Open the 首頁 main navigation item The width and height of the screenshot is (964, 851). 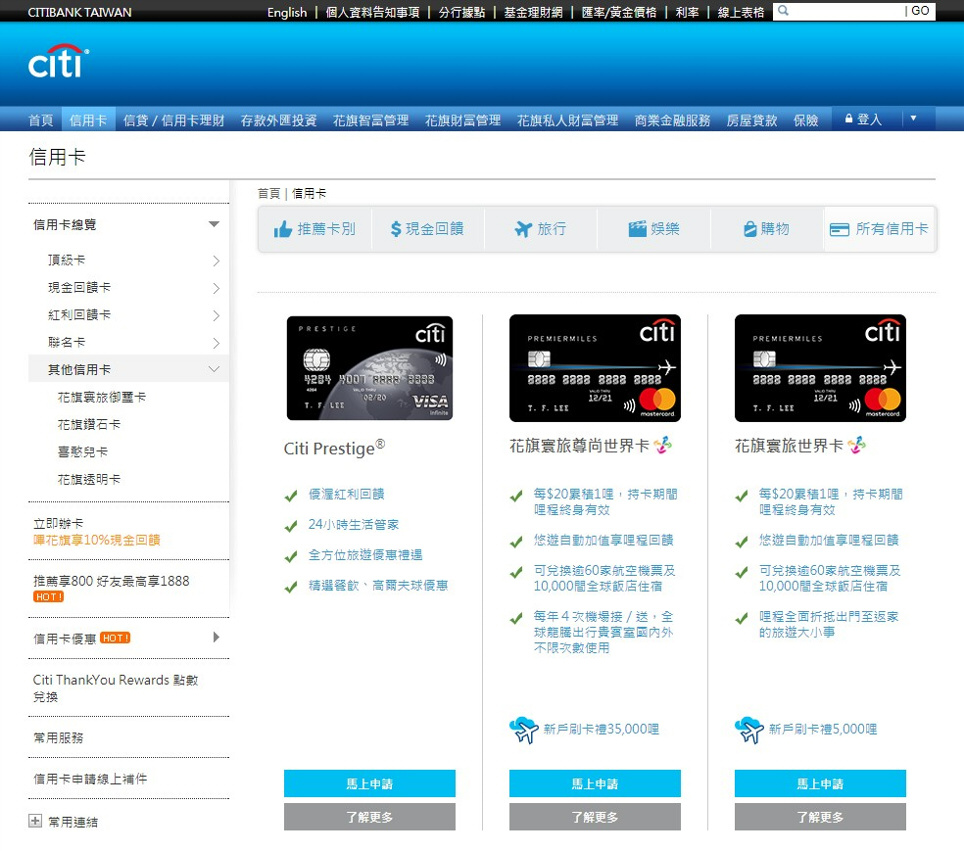click(x=41, y=120)
